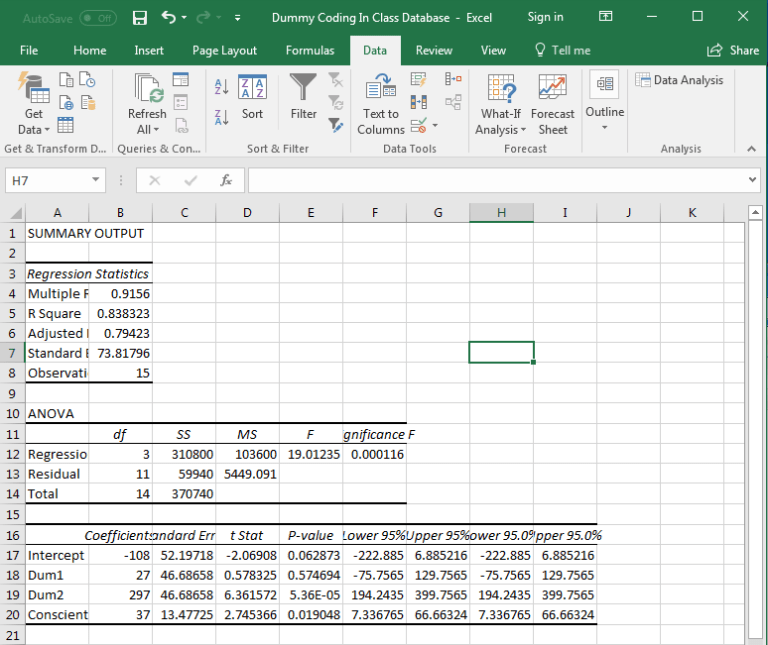The width and height of the screenshot is (768, 645).
Task: Collapse the ribbon with the arrow
Action: pos(752,149)
